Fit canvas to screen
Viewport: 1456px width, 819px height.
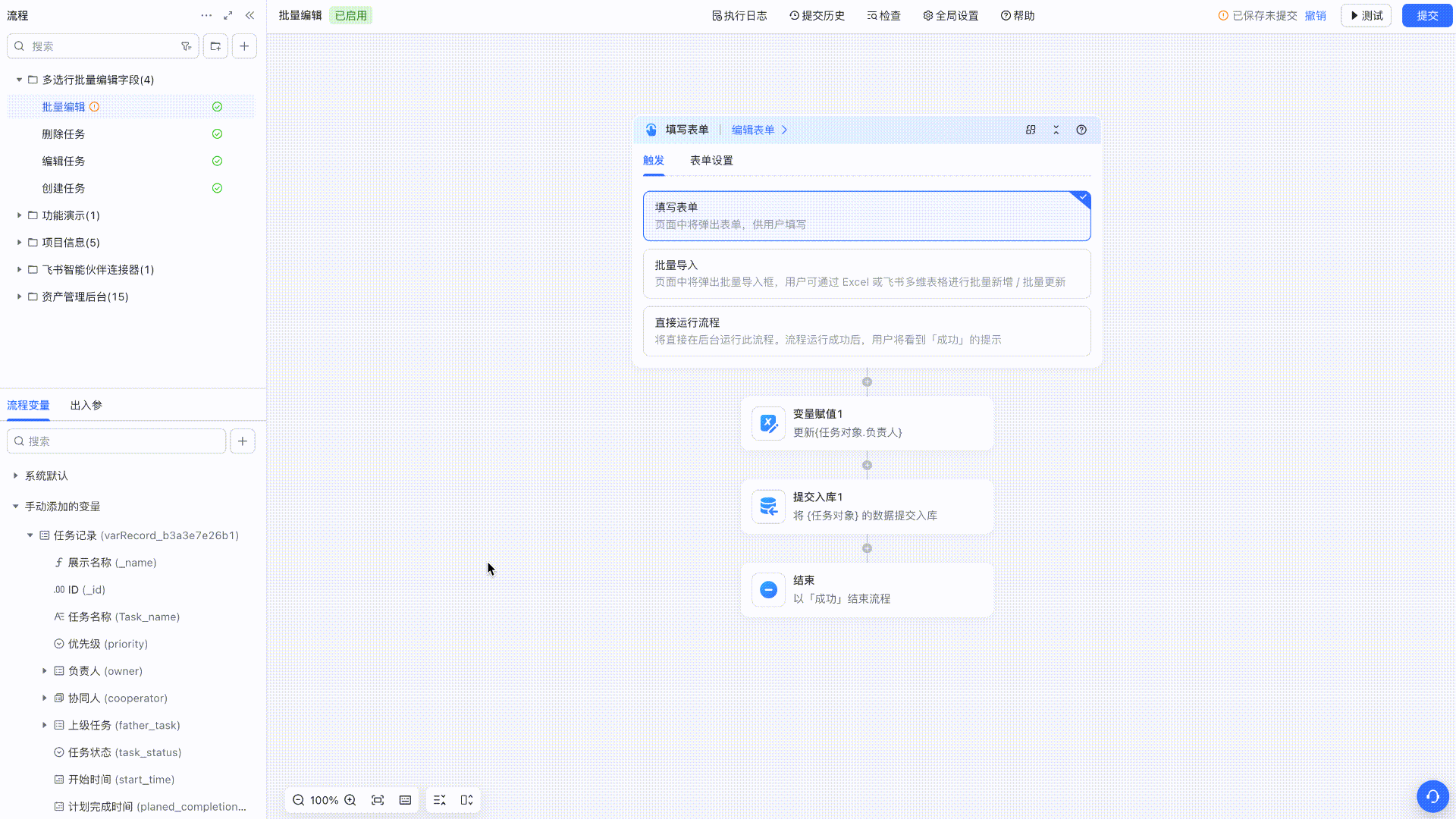tap(378, 800)
